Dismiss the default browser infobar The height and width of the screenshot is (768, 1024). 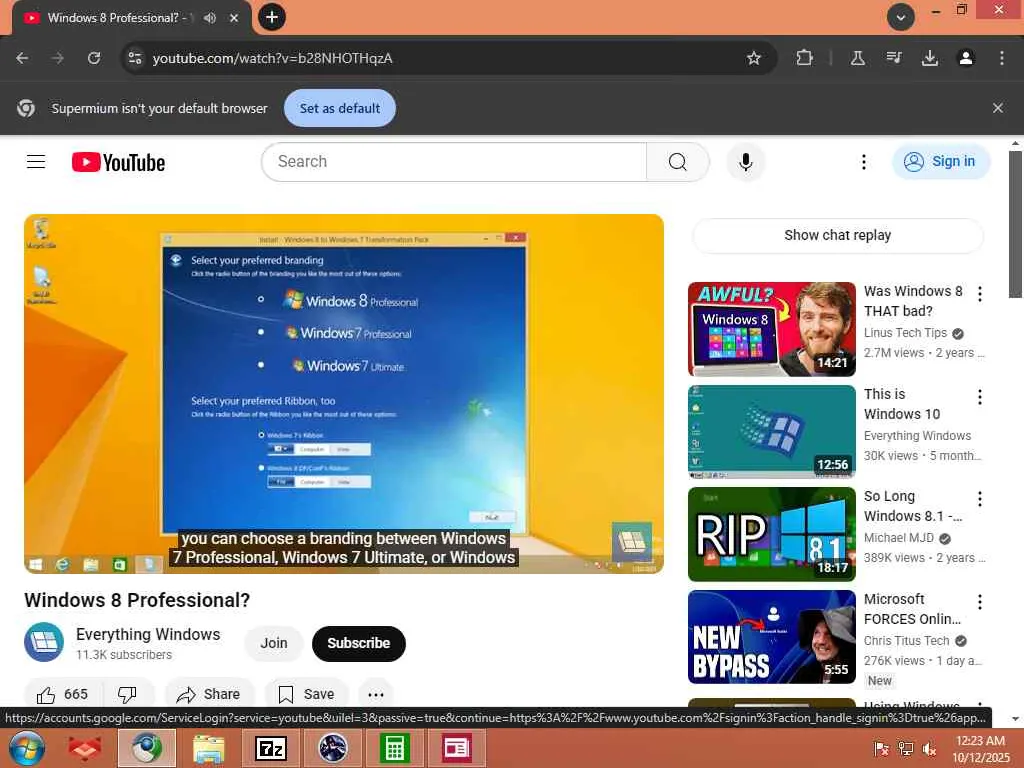998,108
